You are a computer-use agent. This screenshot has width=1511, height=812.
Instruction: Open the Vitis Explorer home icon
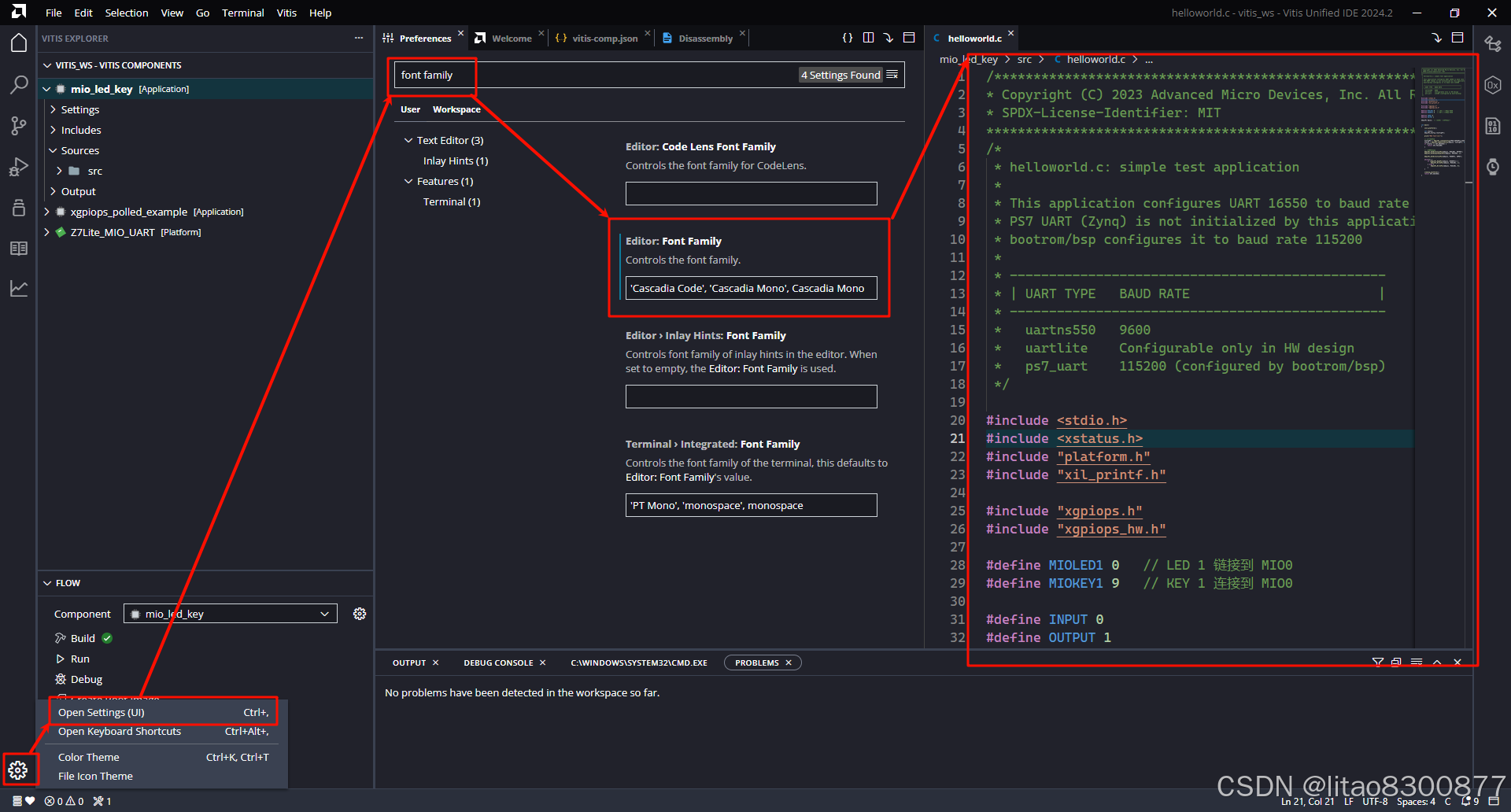click(19, 43)
